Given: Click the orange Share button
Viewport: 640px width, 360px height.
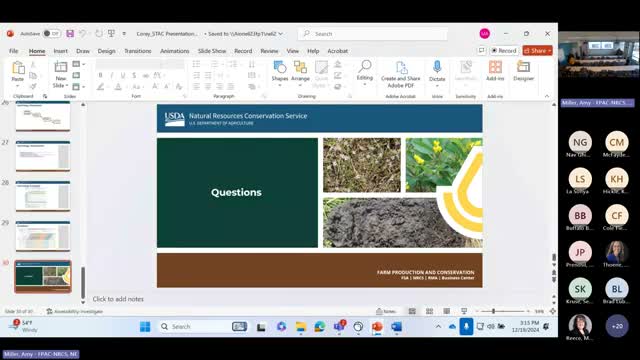Looking at the screenshot, I should [x=537, y=51].
